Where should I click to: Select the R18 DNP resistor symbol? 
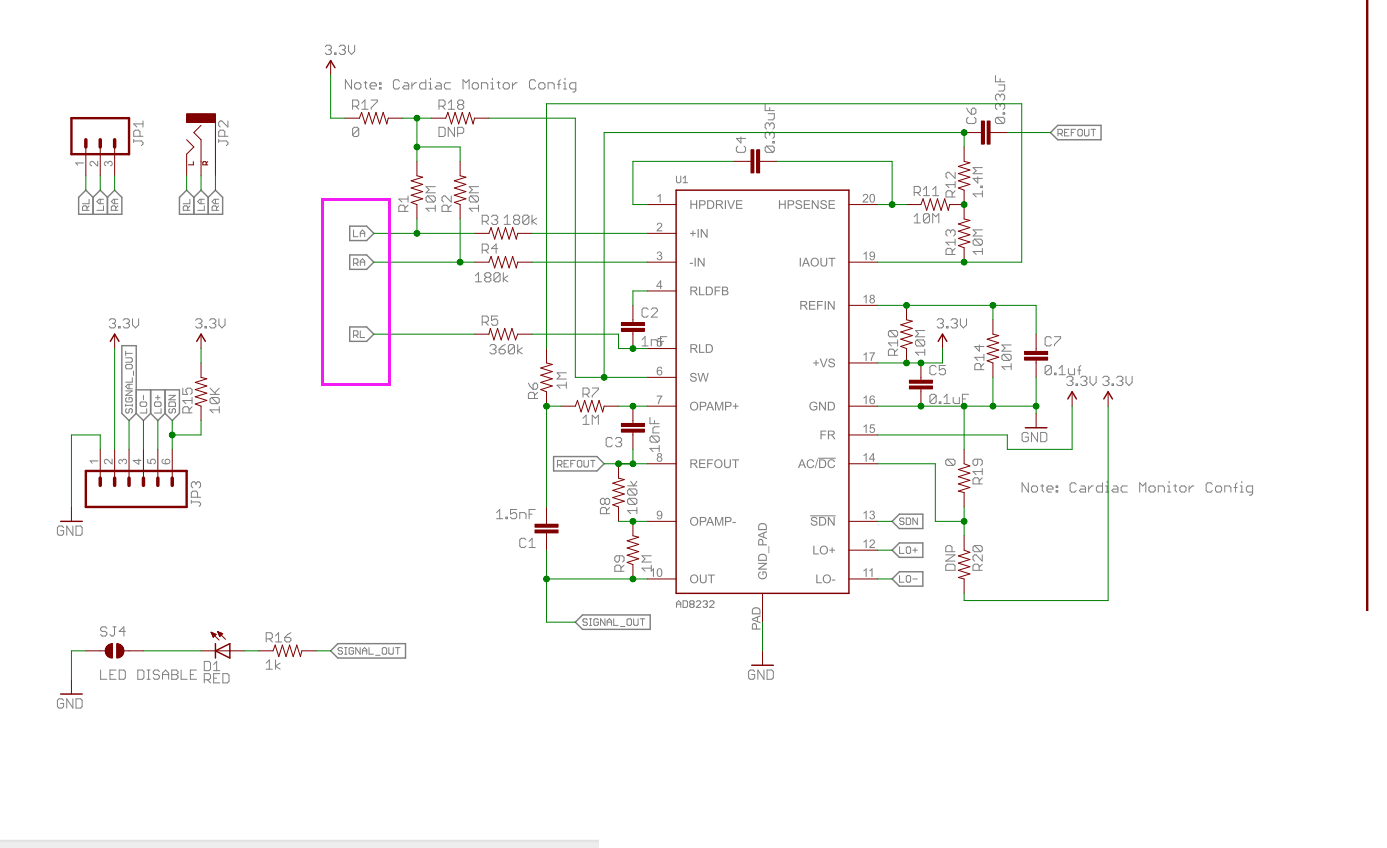pos(460,118)
